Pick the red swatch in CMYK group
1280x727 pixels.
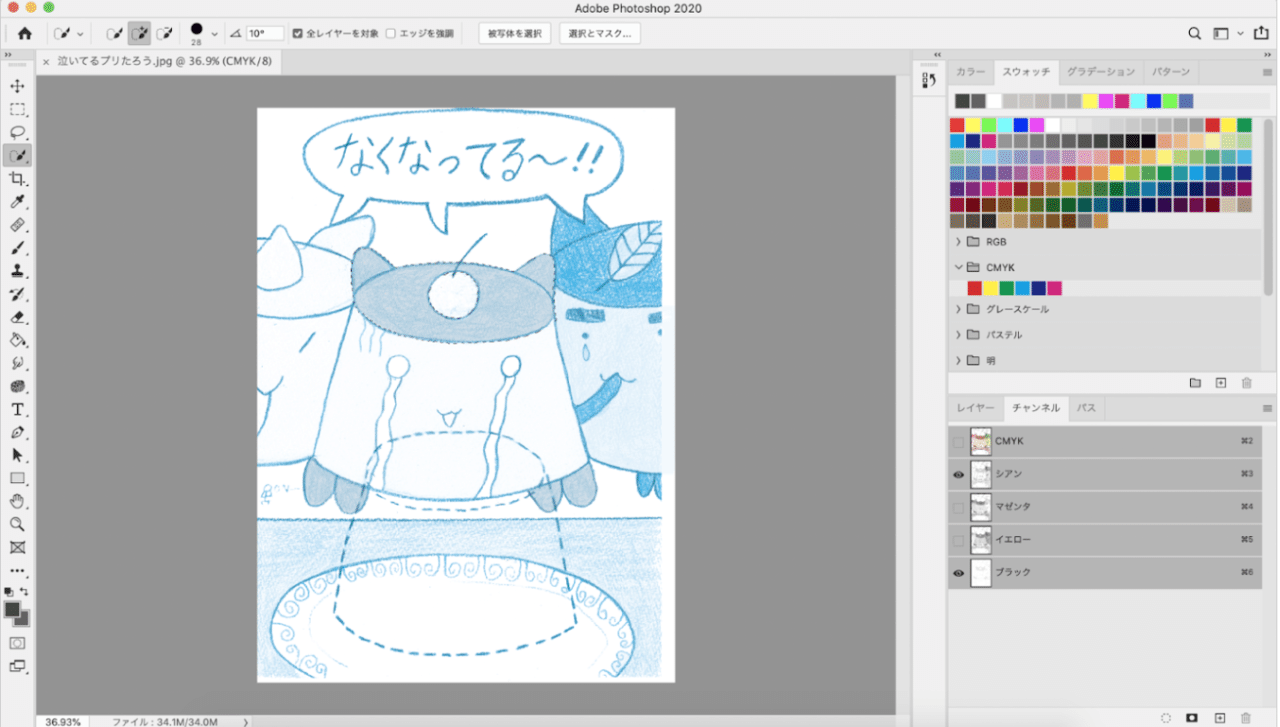pos(974,288)
